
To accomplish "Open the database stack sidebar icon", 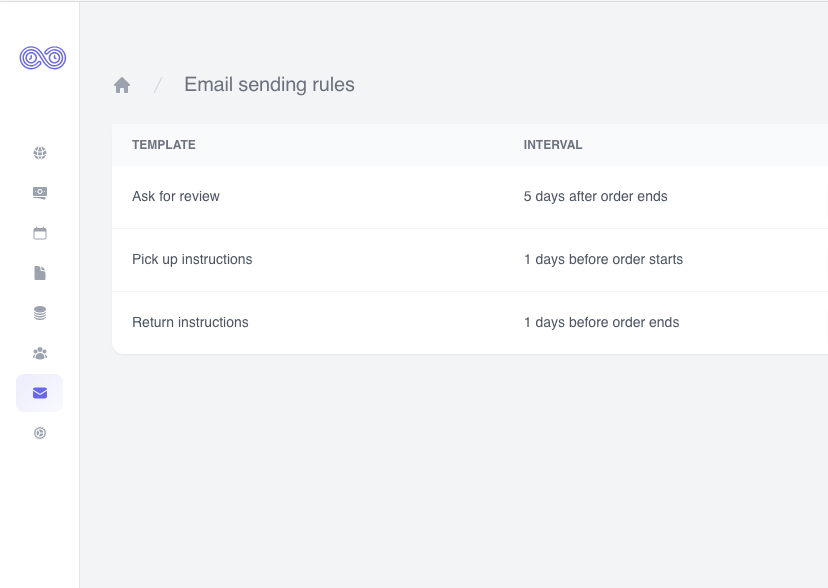I will click(x=40, y=313).
